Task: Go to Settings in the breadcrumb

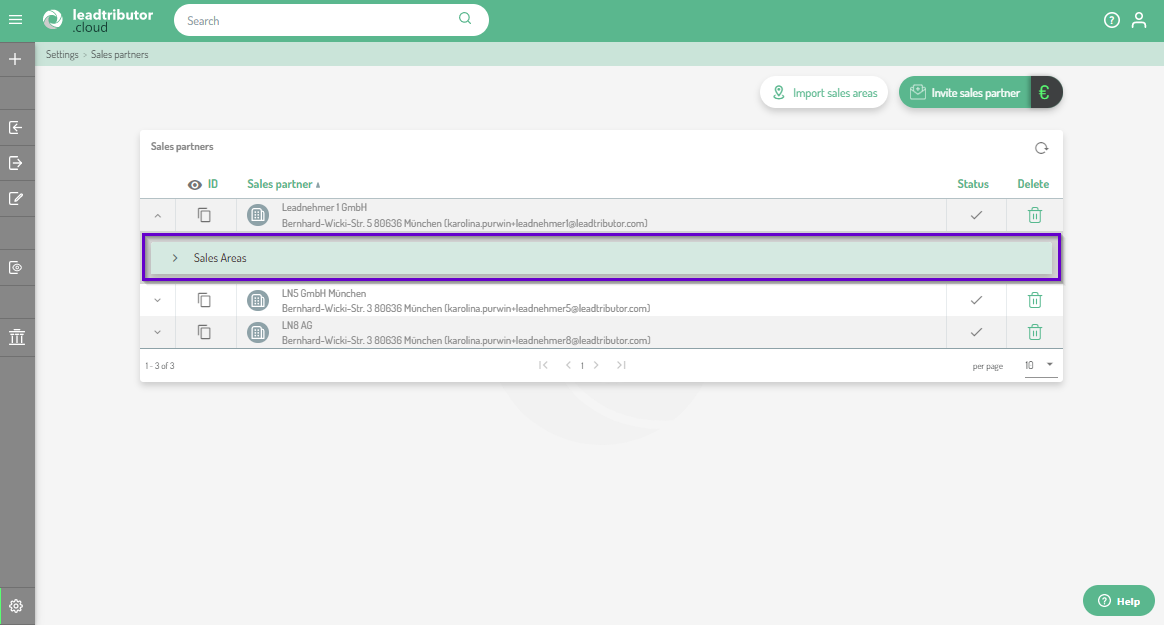Action: coord(61,55)
